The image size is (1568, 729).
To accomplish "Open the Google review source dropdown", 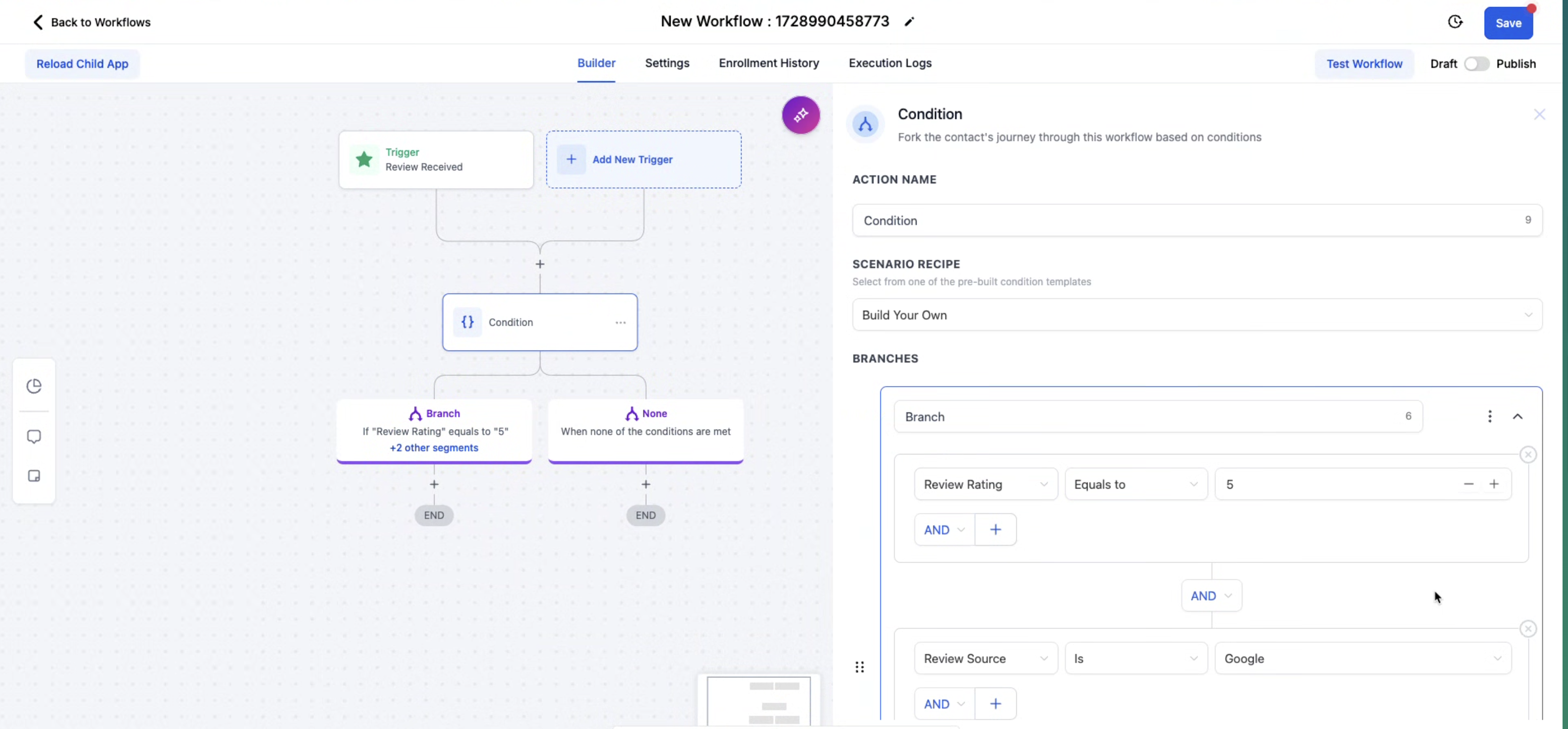I will [1362, 659].
